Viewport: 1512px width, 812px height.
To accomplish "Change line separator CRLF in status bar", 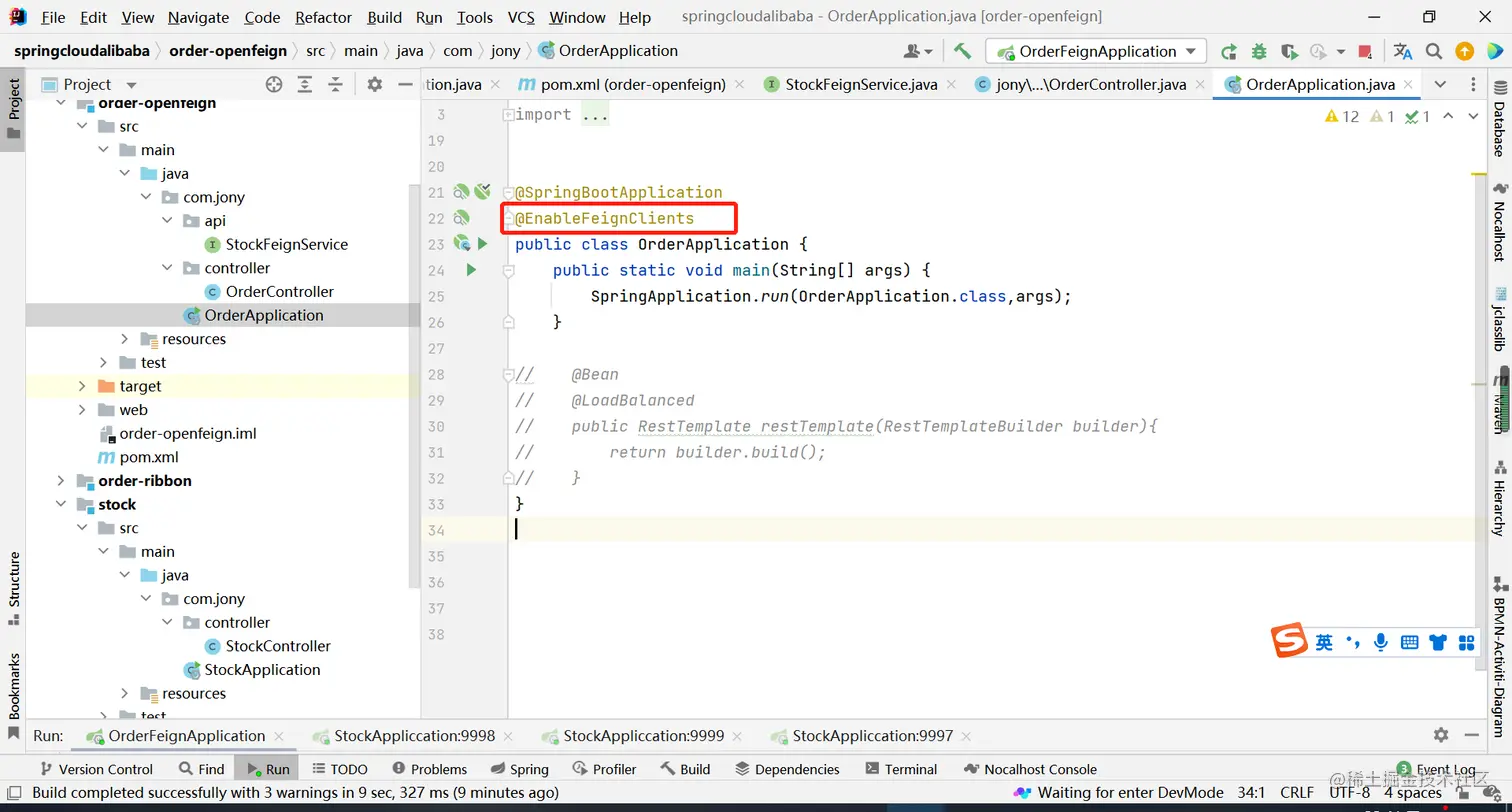I will (1298, 793).
